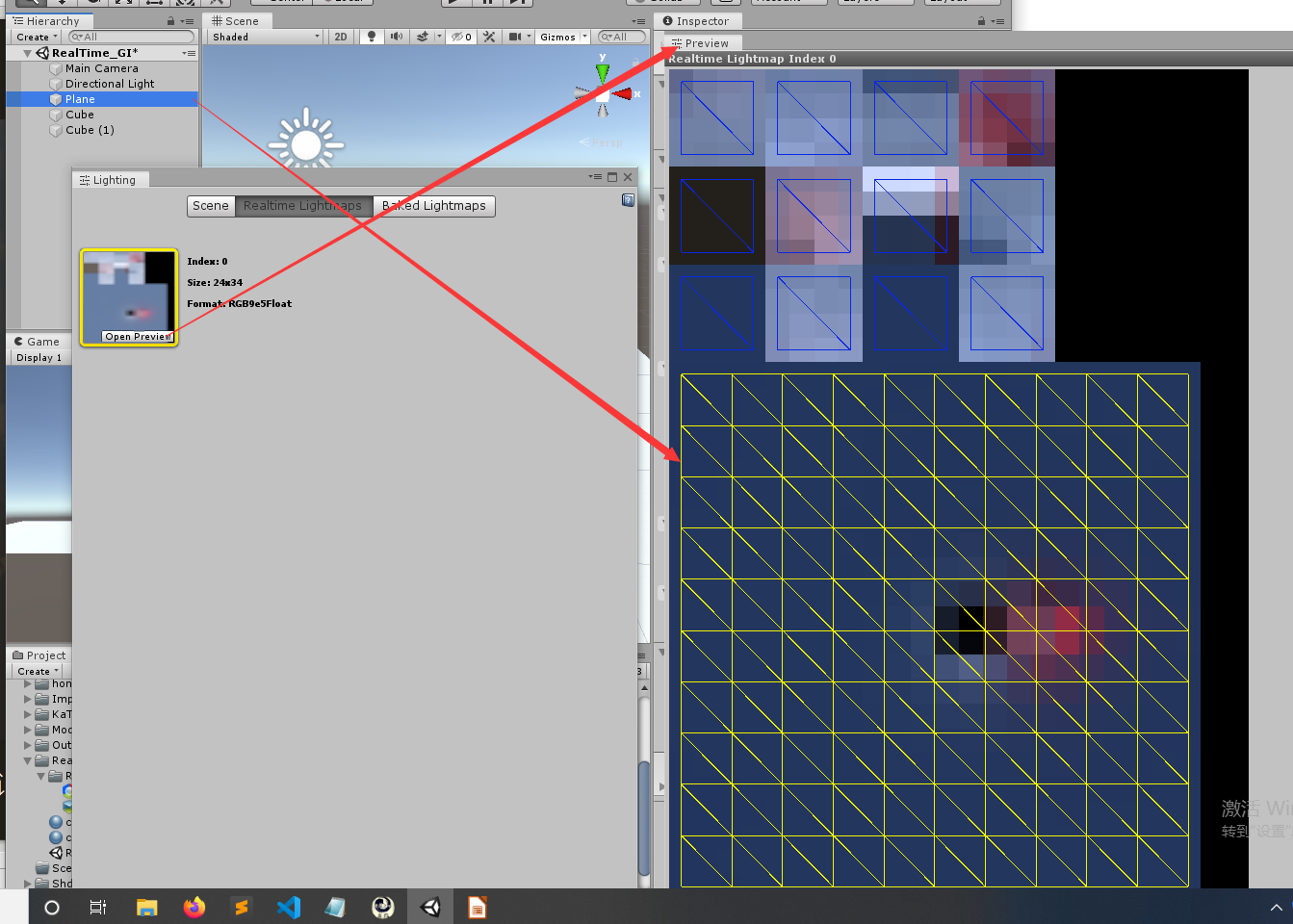Switch to the Baked Lightmaps tab

[433, 206]
